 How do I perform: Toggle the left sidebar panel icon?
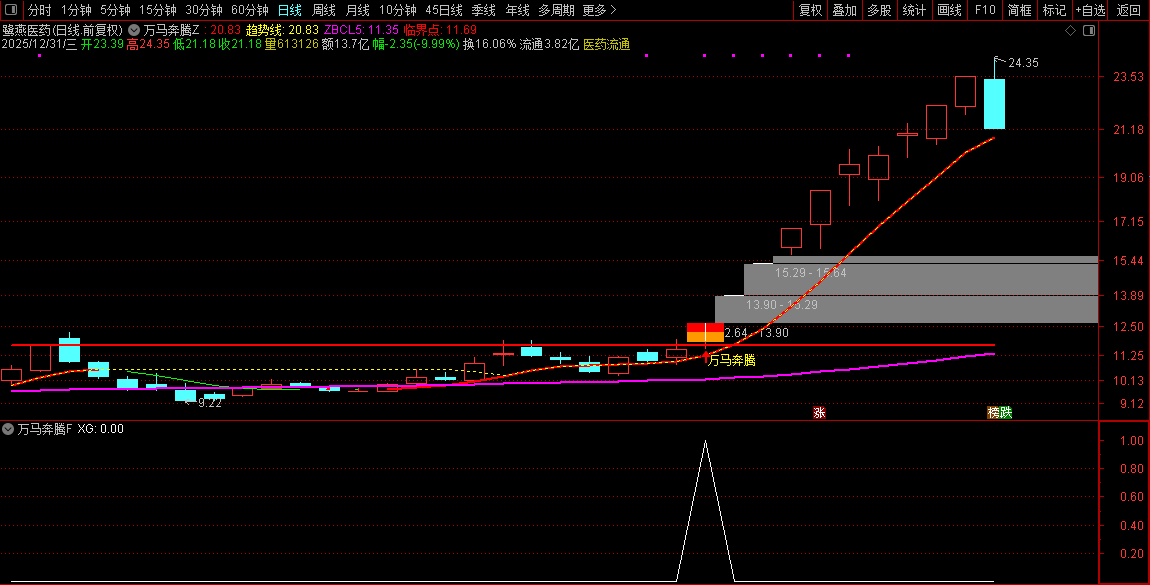coord(10,10)
